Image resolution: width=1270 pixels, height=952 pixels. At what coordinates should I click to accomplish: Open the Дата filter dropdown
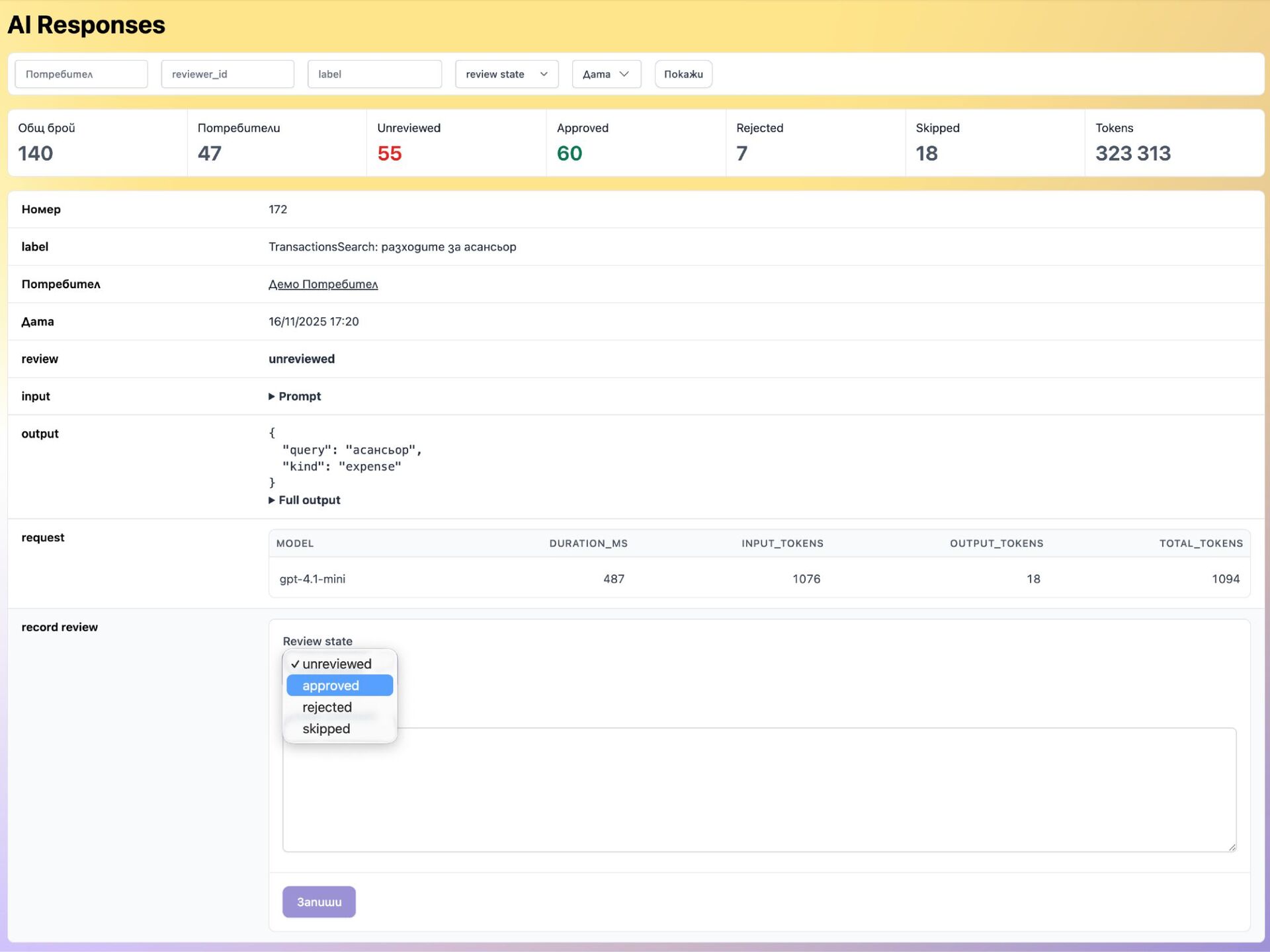click(606, 74)
